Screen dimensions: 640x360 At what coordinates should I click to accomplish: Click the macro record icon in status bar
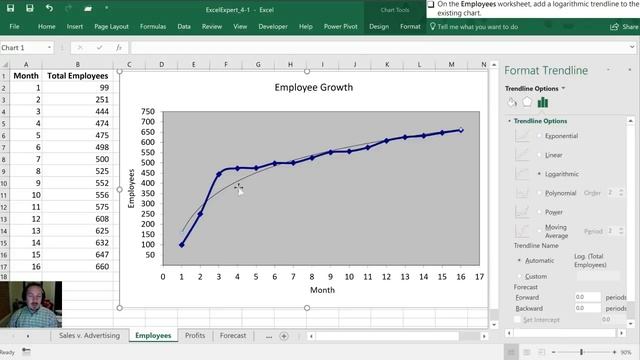[x=26, y=351]
